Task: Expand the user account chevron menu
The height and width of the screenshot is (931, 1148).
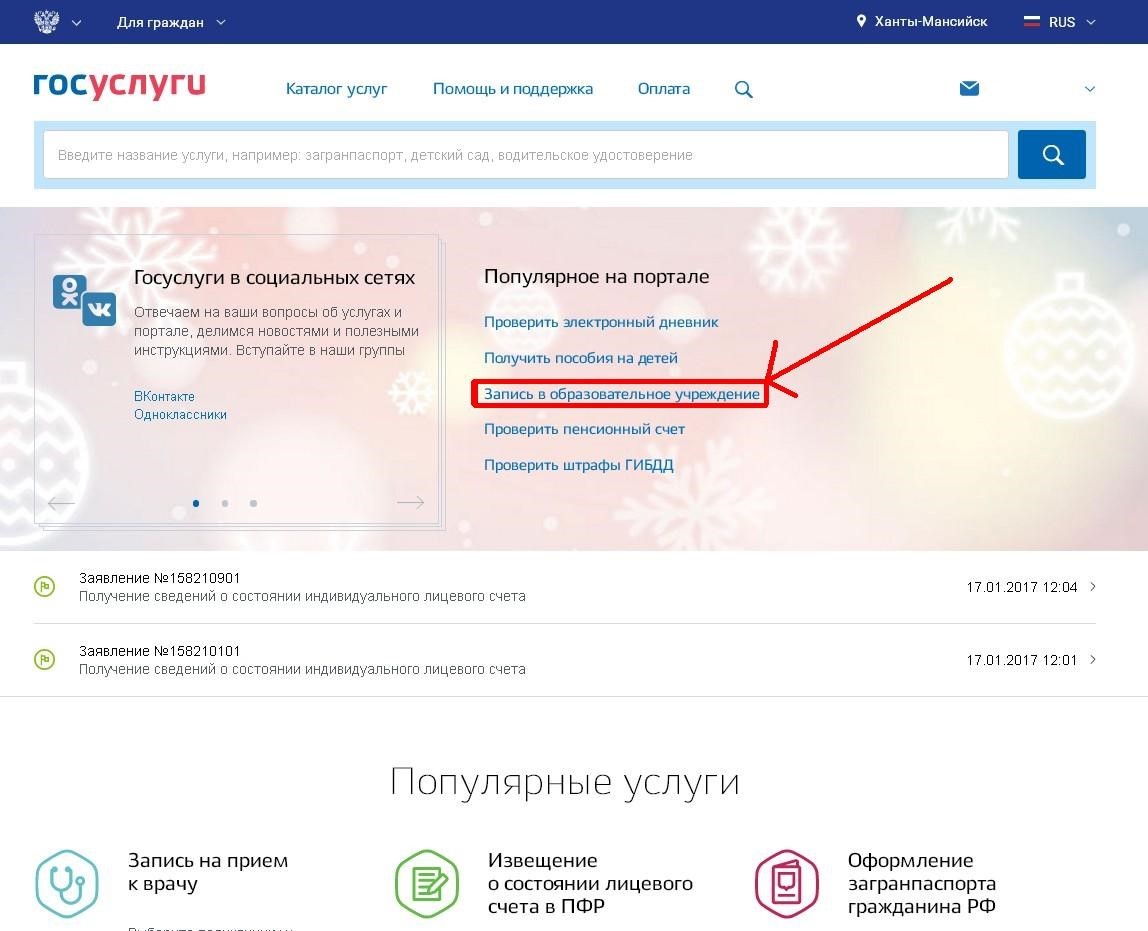Action: tap(1090, 89)
